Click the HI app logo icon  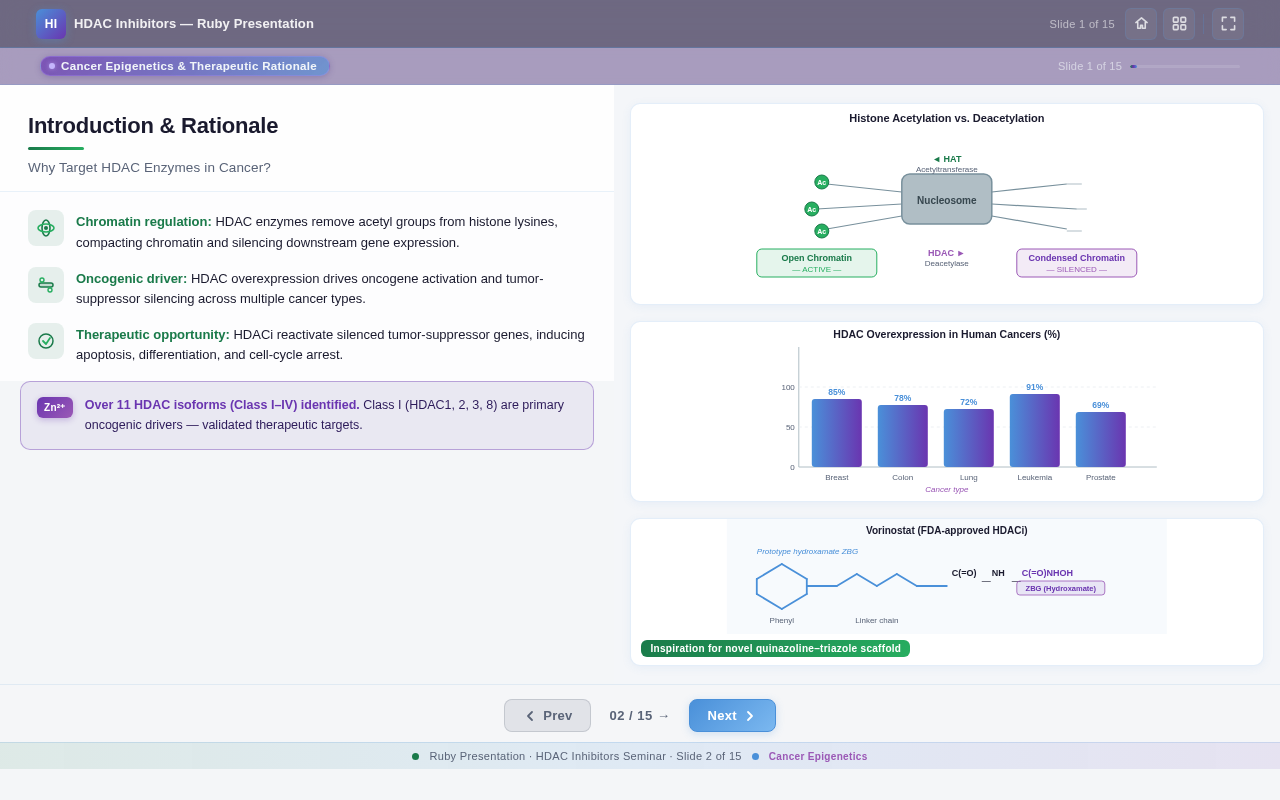[x=50, y=24]
